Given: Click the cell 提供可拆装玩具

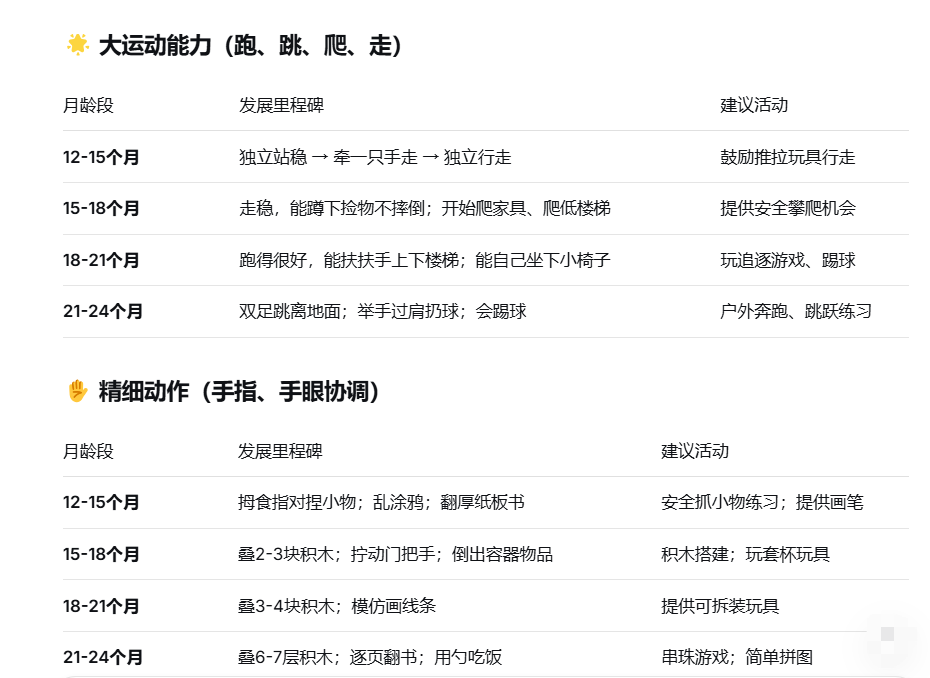Looking at the screenshot, I should pos(720,606).
